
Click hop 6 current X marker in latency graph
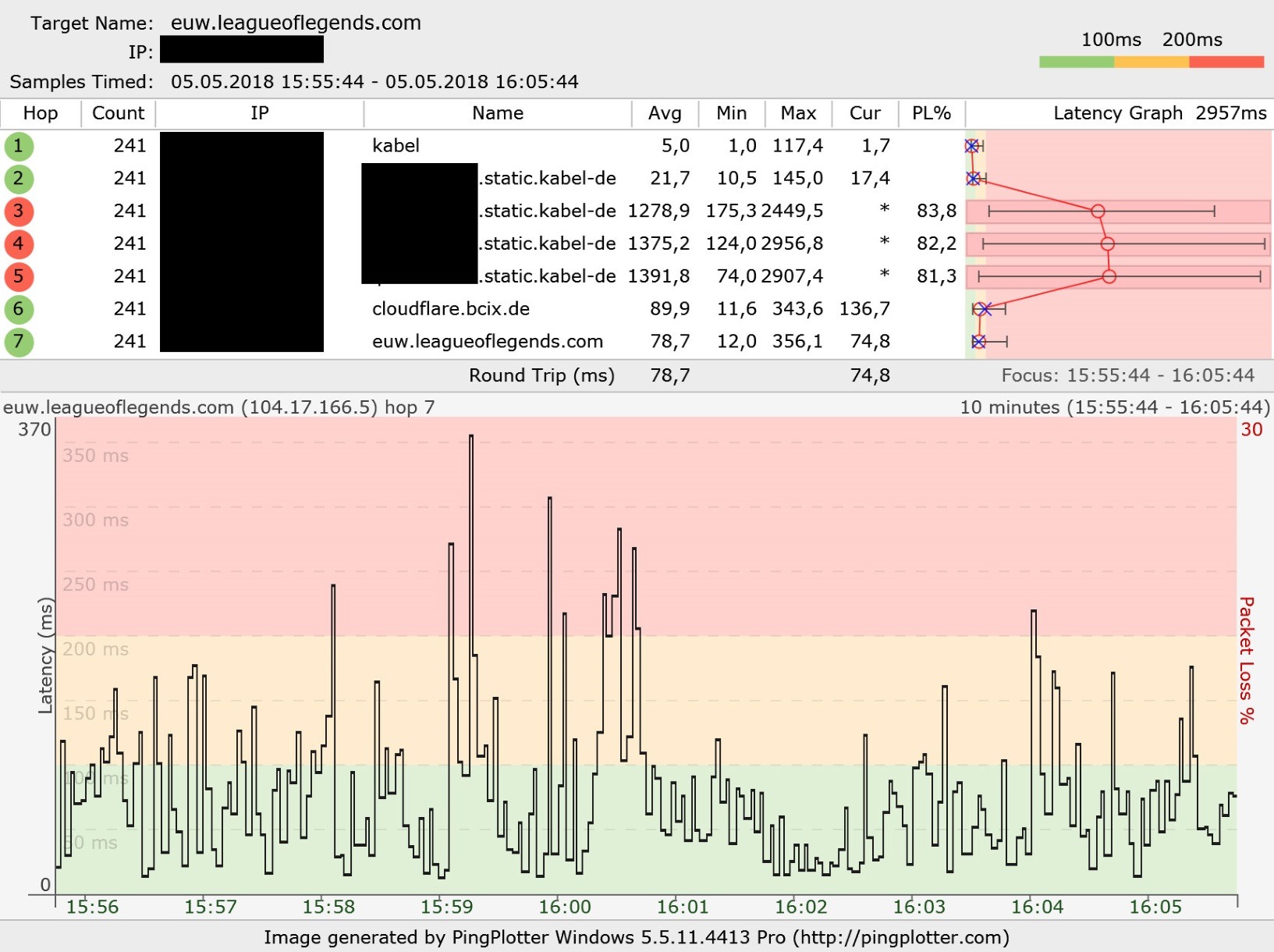[x=985, y=309]
